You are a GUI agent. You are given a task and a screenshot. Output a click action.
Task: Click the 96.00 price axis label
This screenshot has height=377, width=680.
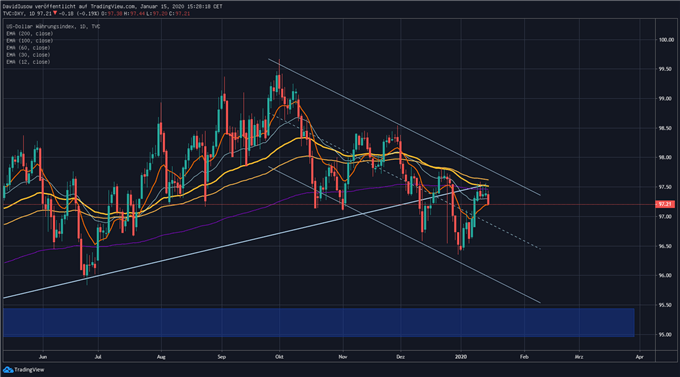tap(665, 275)
